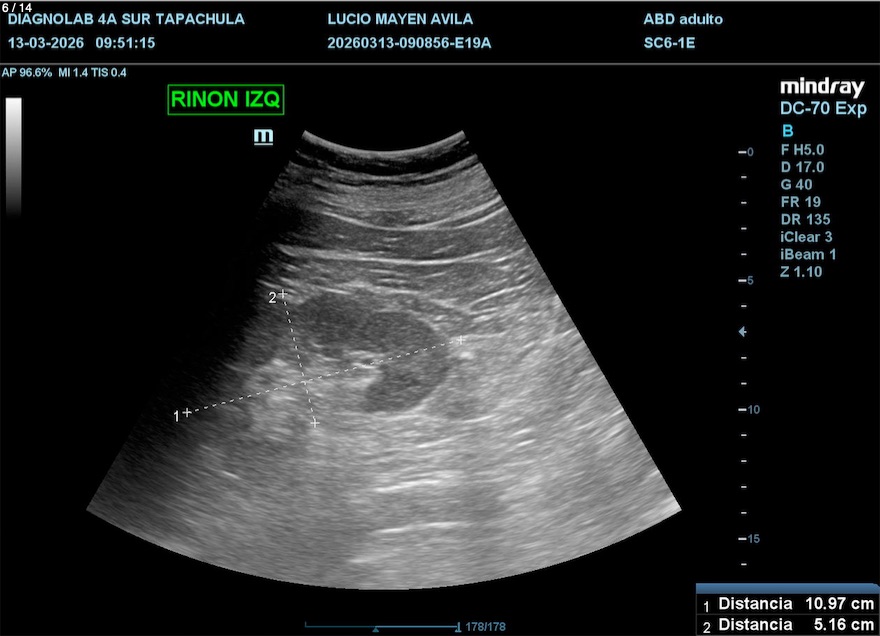This screenshot has width=880, height=636.
Task: Select the right end cross of caliper 1
Action: (x=461, y=340)
